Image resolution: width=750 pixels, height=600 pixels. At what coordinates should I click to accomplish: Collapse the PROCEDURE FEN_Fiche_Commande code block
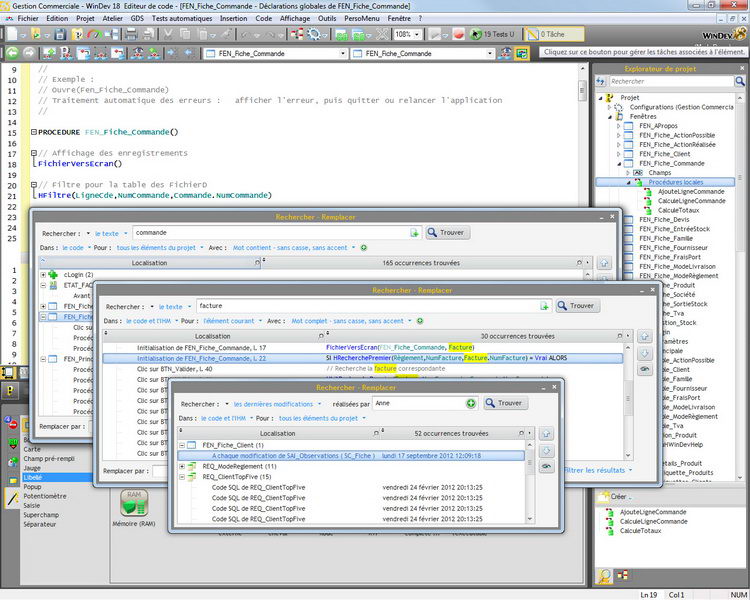[33, 132]
